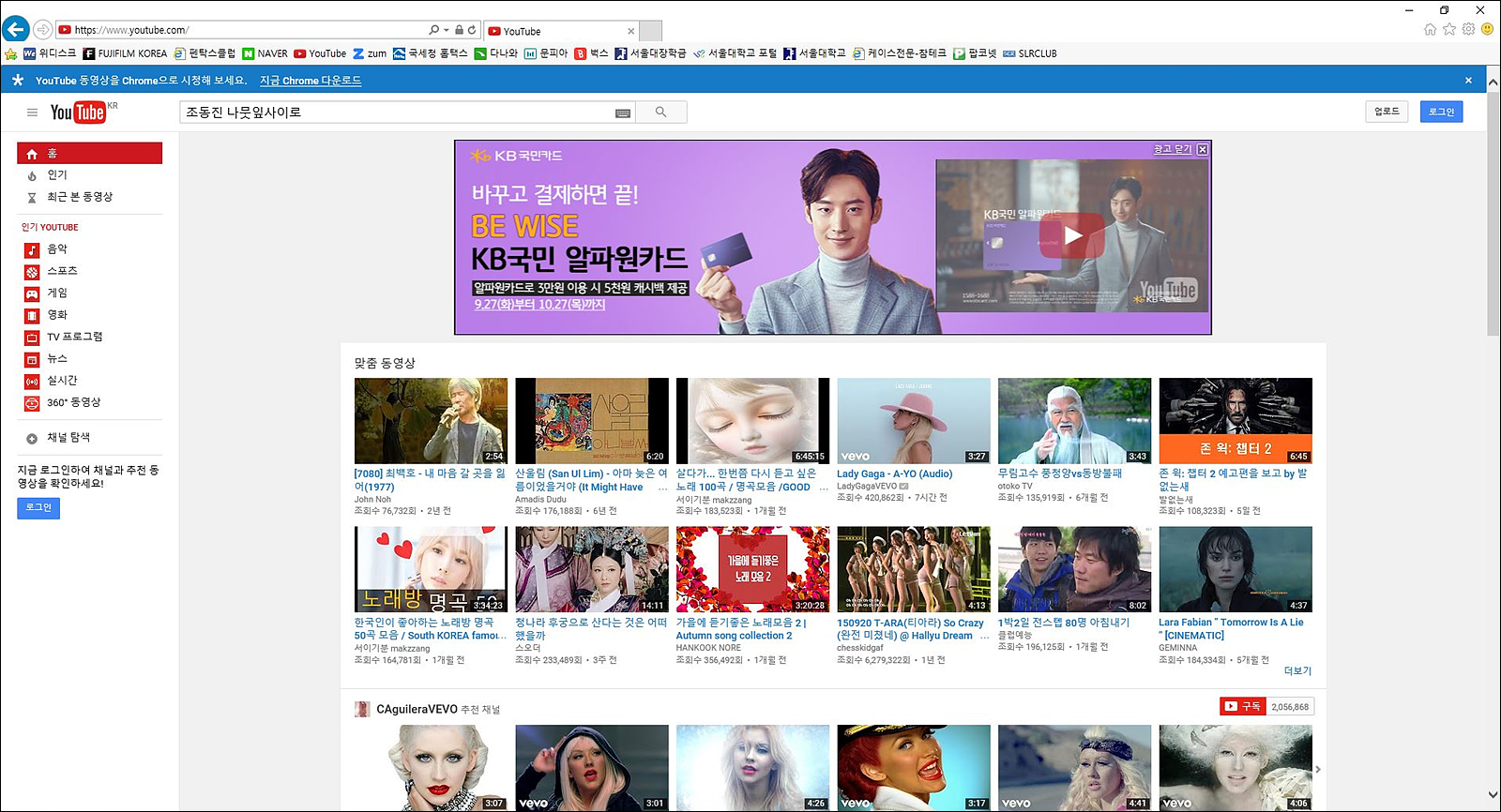Viewport: 1501px width, 812px height.
Task: Subscribe to CAguileraVEVO with 구독 button
Action: point(1243,706)
